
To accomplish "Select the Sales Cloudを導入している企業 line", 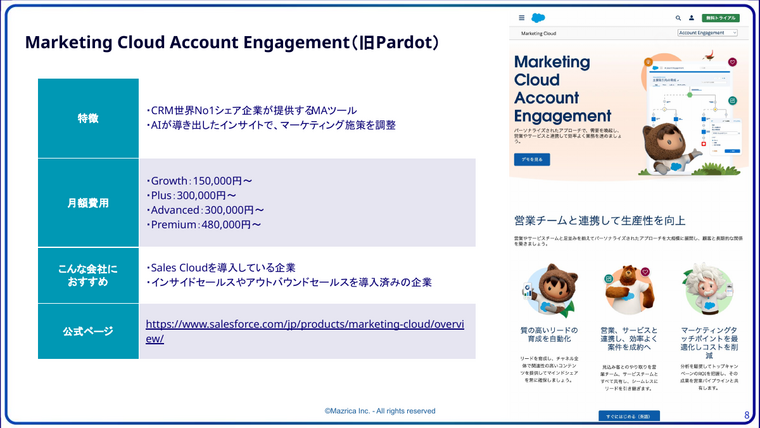I will (221, 268).
